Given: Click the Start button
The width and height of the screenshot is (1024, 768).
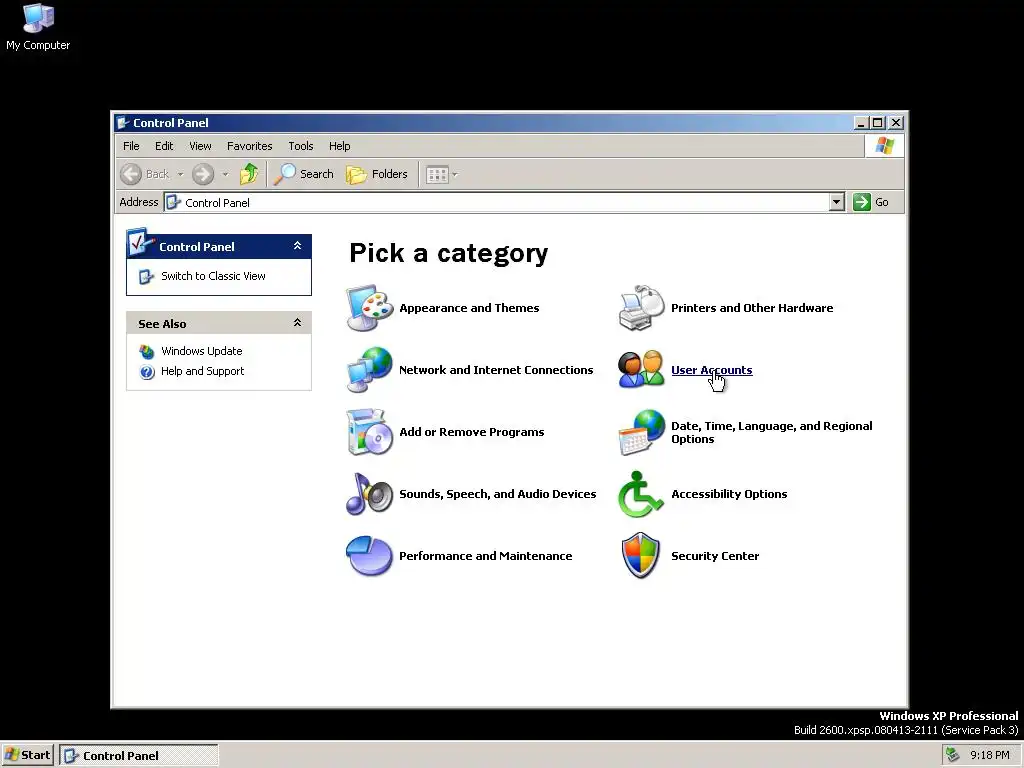Looking at the screenshot, I should pyautogui.click(x=27, y=755).
